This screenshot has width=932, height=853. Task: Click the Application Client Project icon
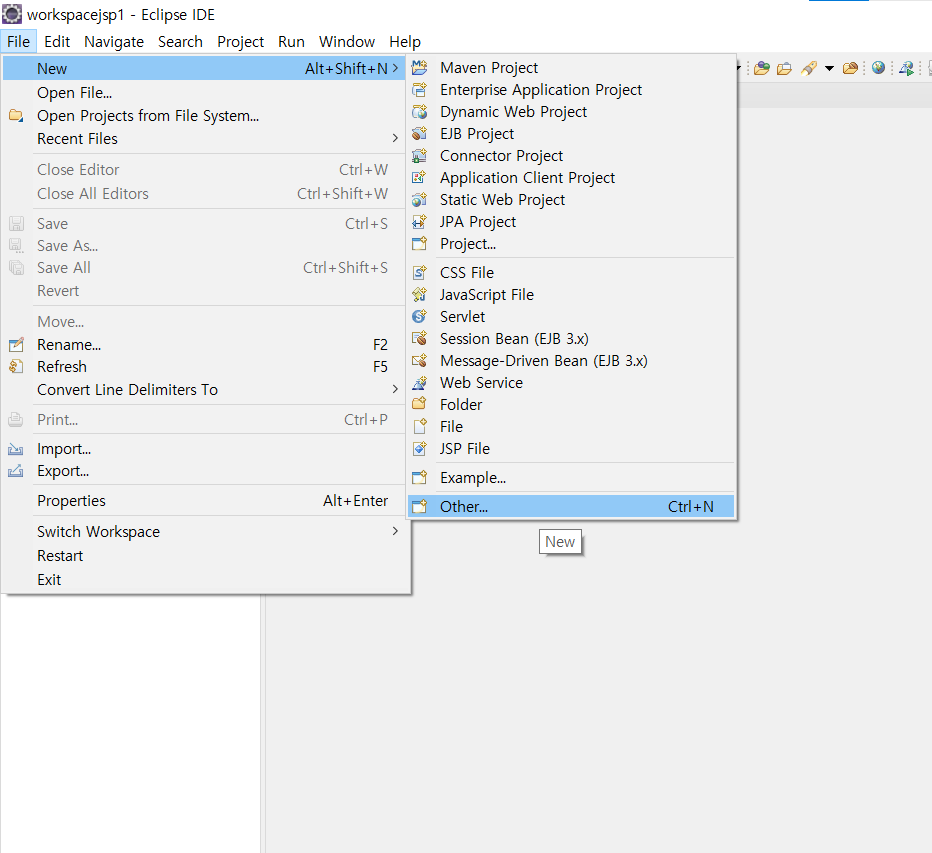[x=420, y=178]
